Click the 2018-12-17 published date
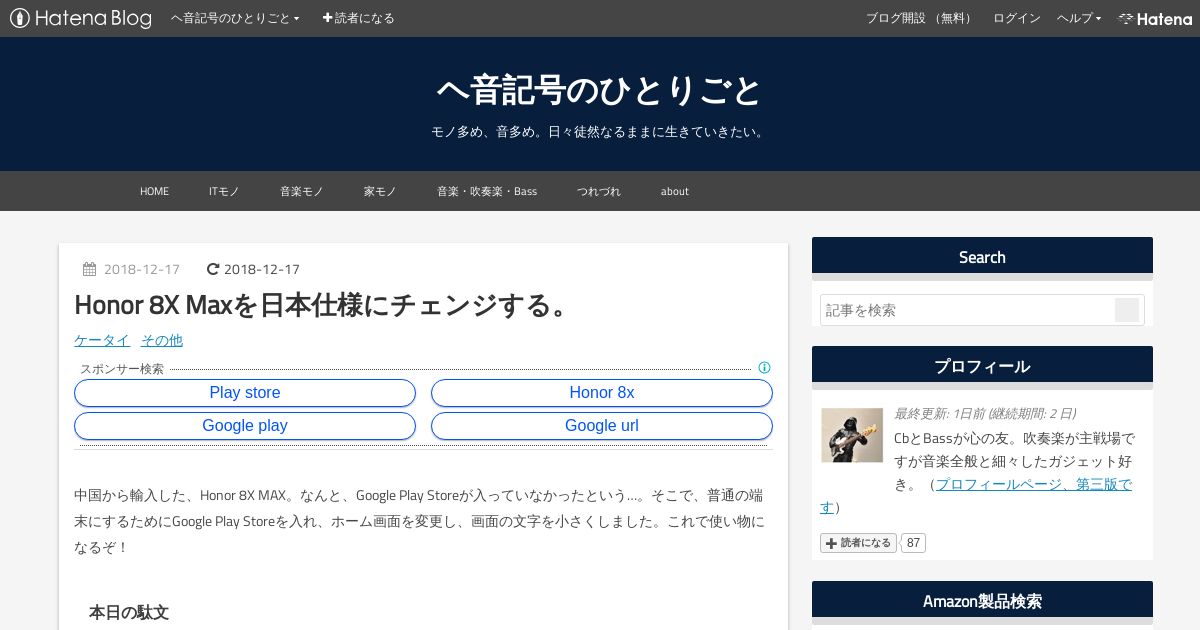The image size is (1200, 630). (x=142, y=269)
